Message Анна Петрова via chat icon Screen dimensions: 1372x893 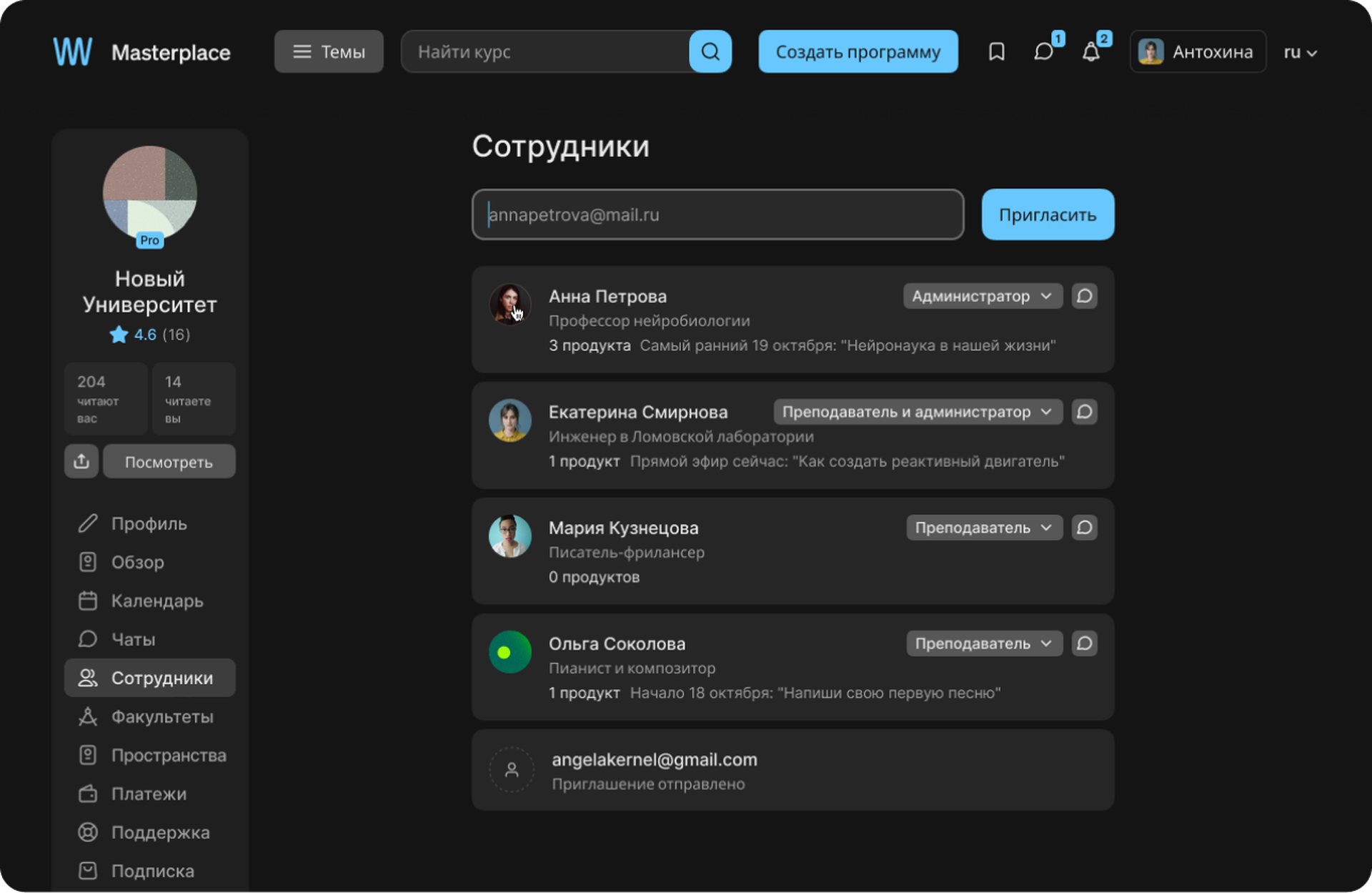(1084, 296)
